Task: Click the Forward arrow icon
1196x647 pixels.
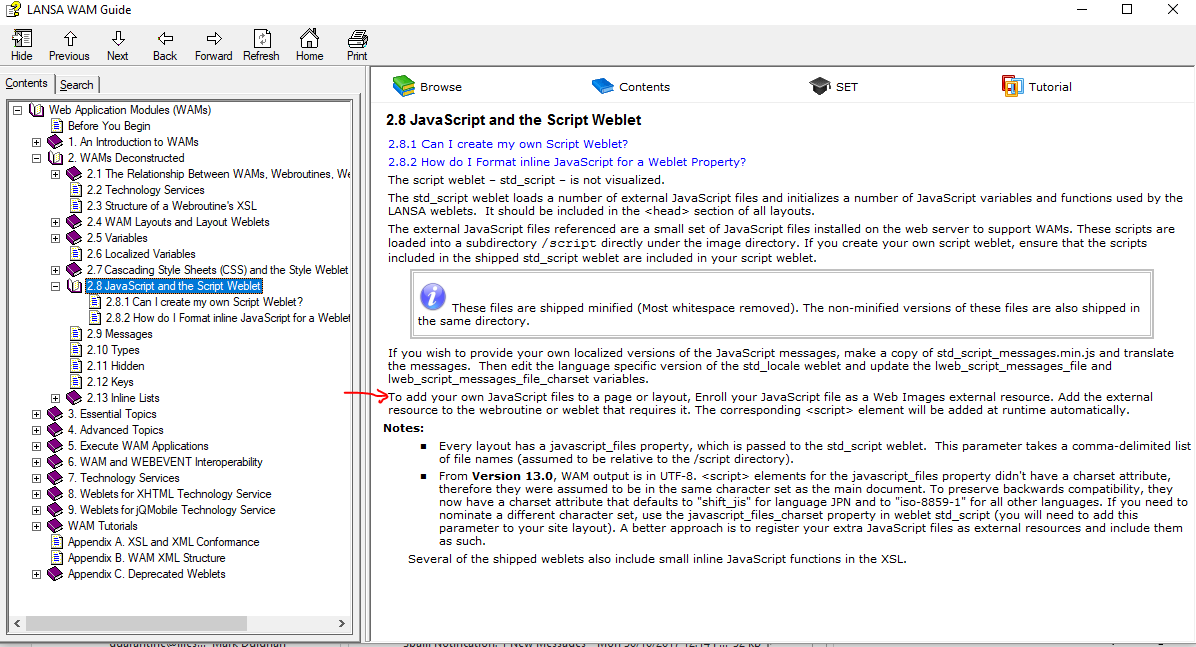Action: coord(214,38)
